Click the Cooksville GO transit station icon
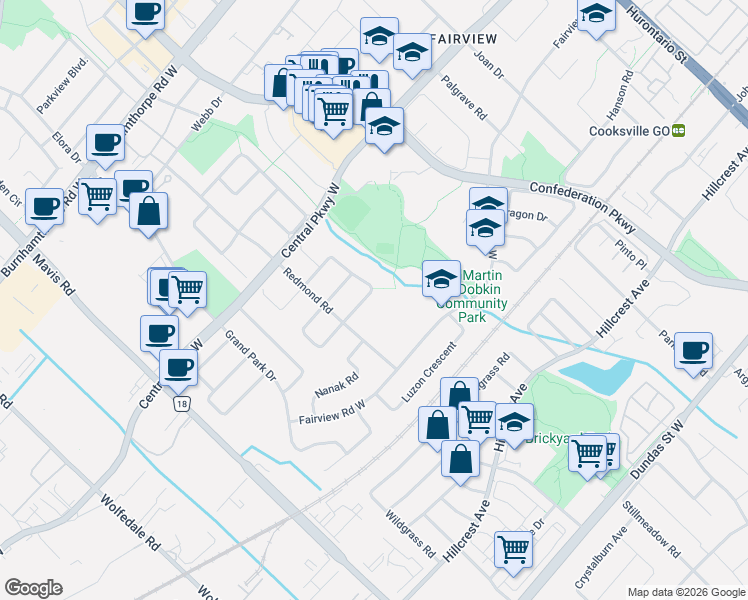 pos(678,131)
